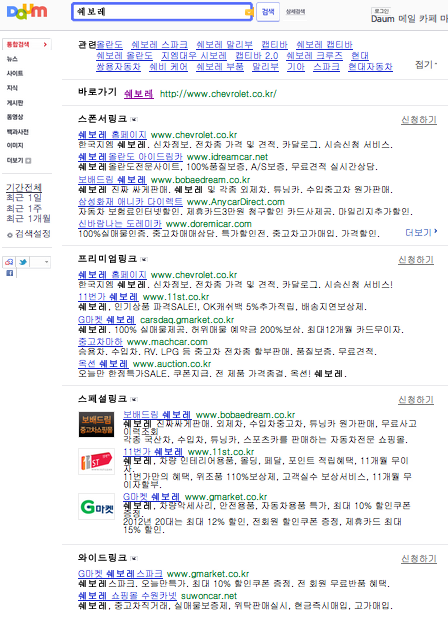This screenshot has height=618, width=448.
Task: Open 상세검색 advanced search
Action: (x=295, y=12)
